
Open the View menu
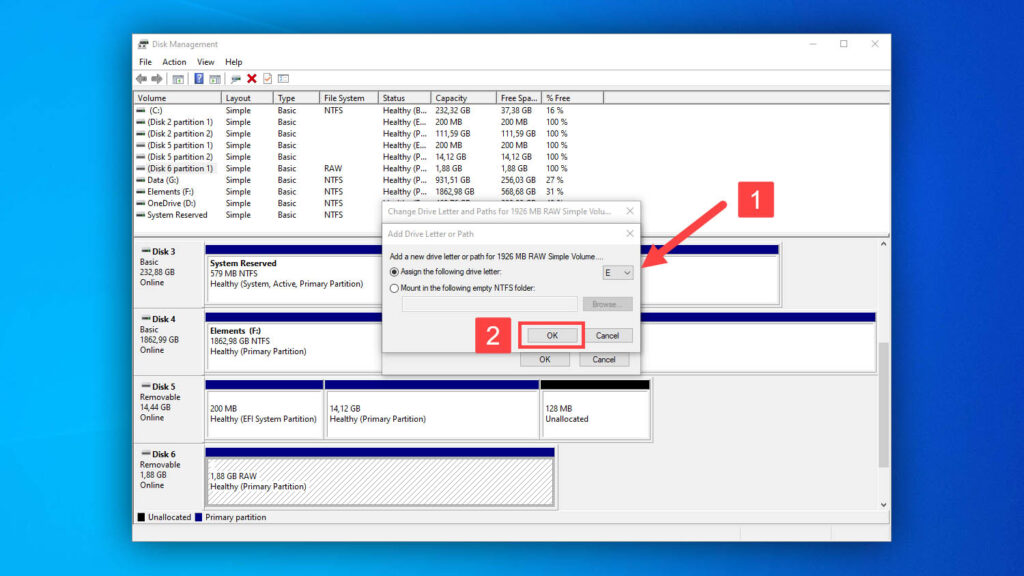(x=207, y=61)
